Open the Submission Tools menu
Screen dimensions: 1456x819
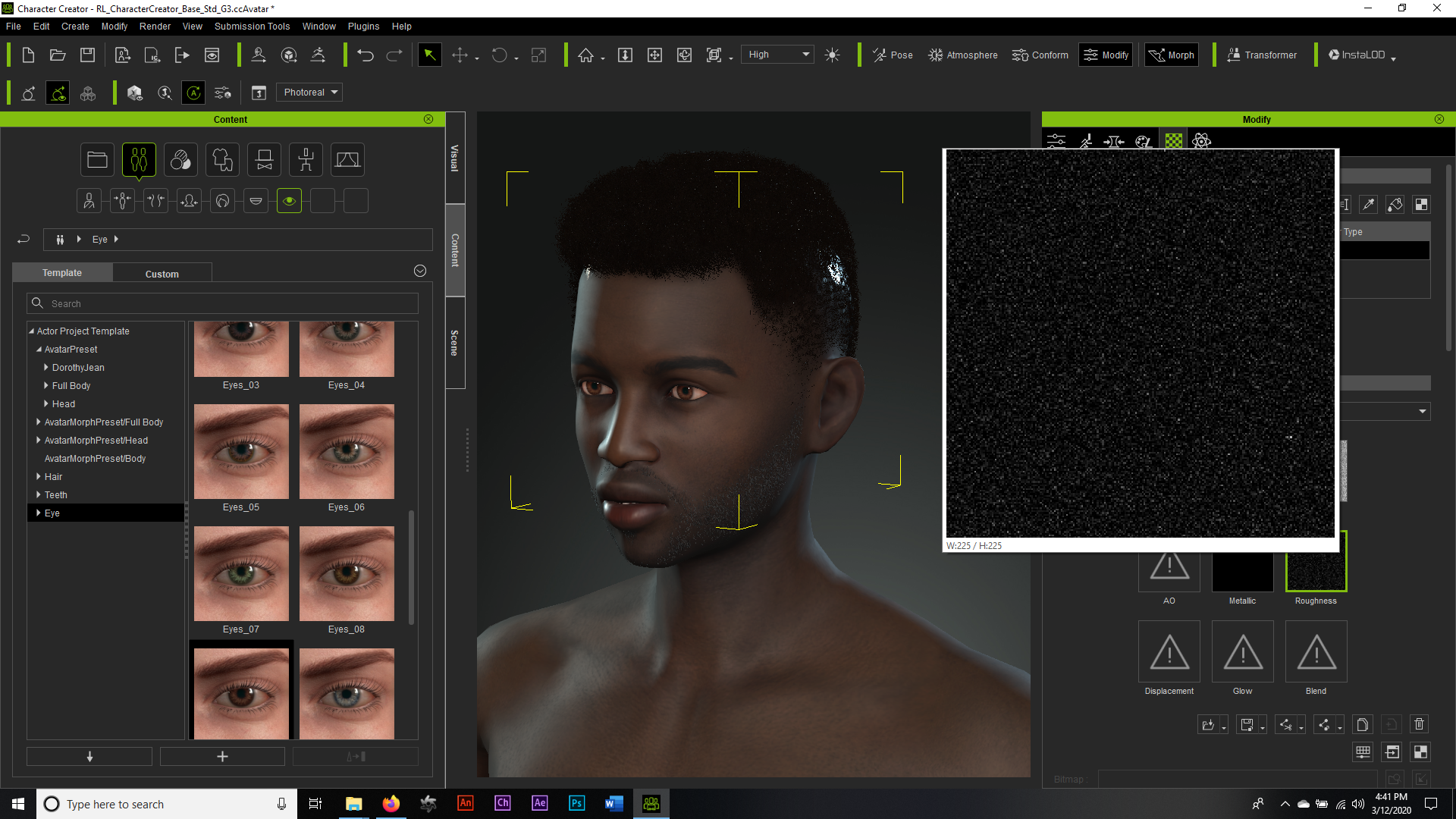252,27
